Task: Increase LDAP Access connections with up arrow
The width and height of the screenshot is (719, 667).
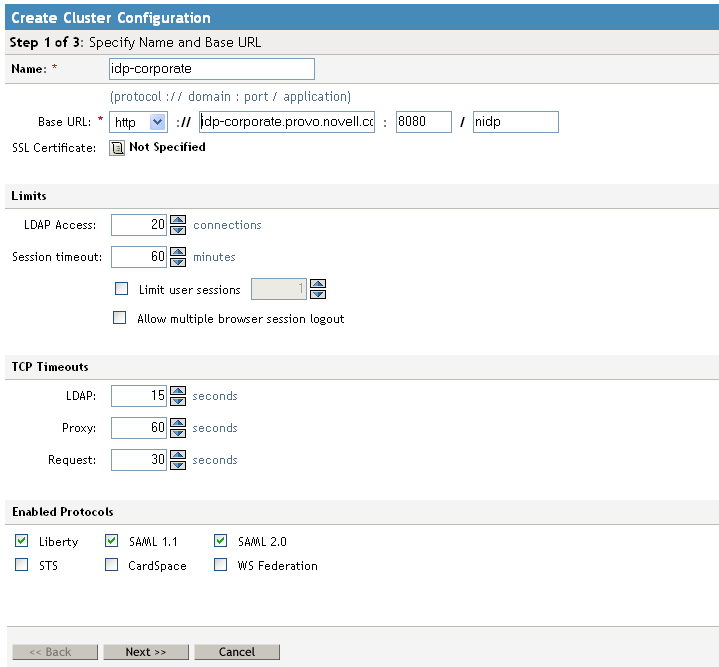Action: (178, 220)
